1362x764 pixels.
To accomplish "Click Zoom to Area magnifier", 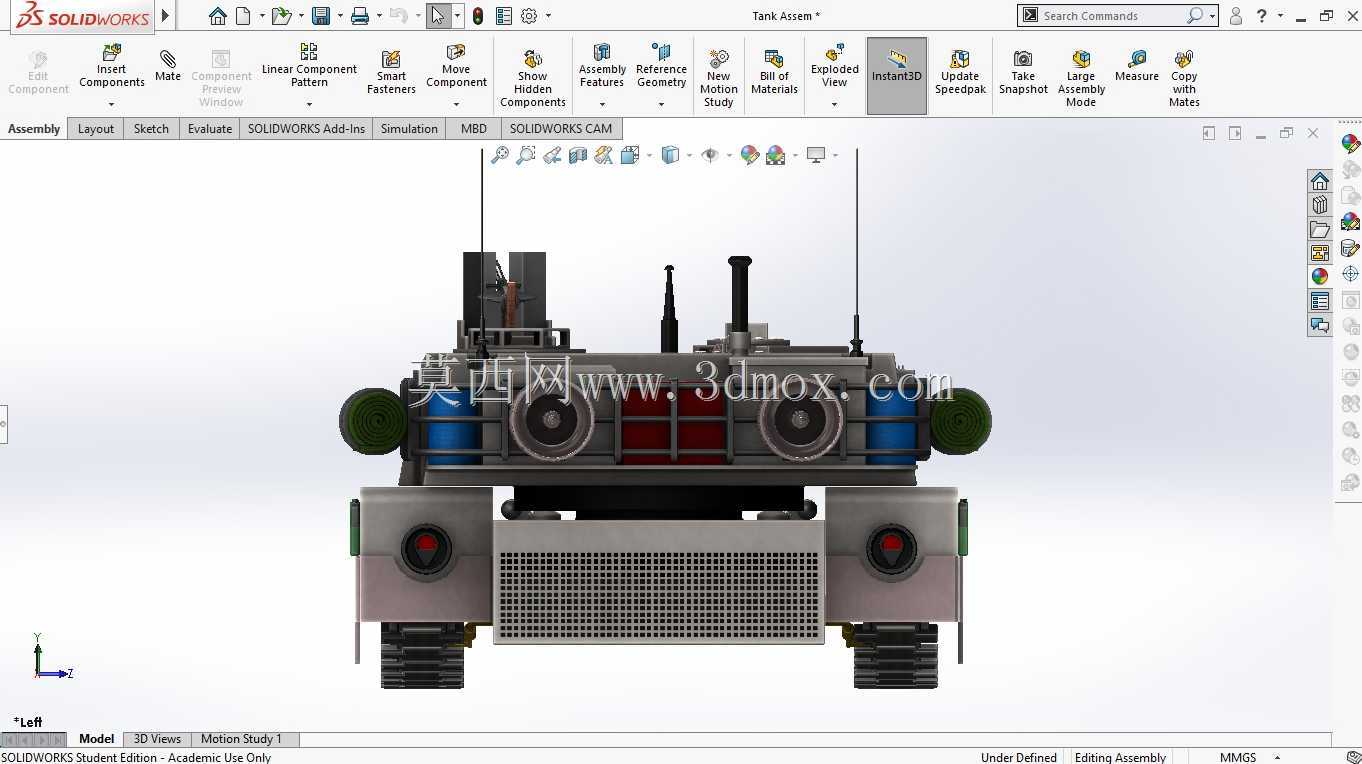I will tap(525, 155).
